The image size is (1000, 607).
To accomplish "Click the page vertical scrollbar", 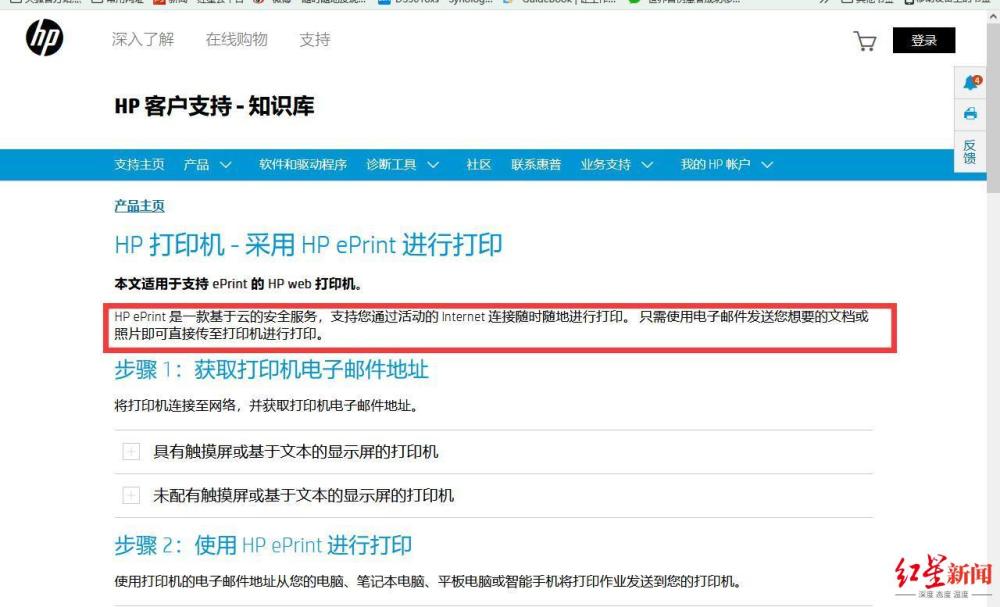I will [x=992, y=300].
